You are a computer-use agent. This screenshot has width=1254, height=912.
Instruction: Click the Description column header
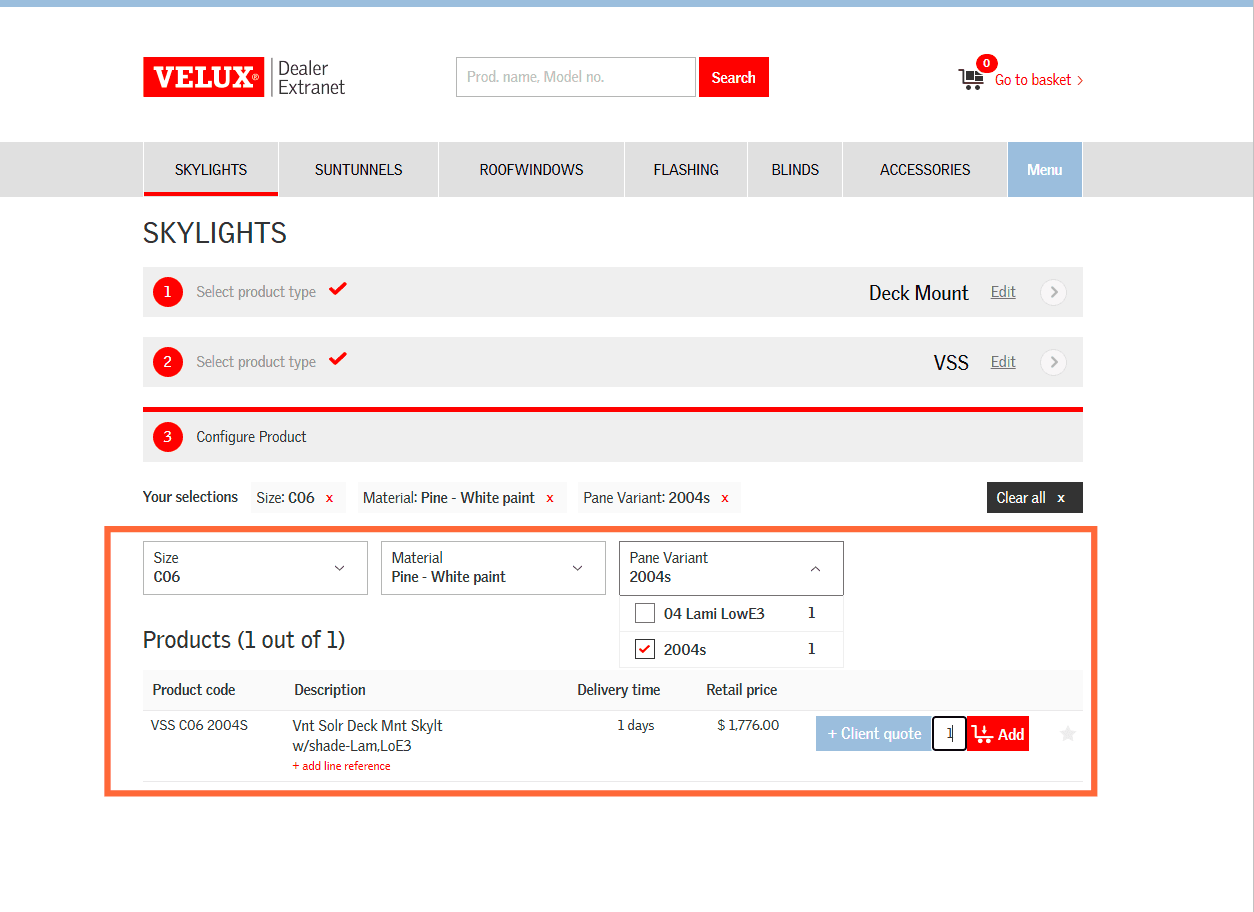click(330, 690)
